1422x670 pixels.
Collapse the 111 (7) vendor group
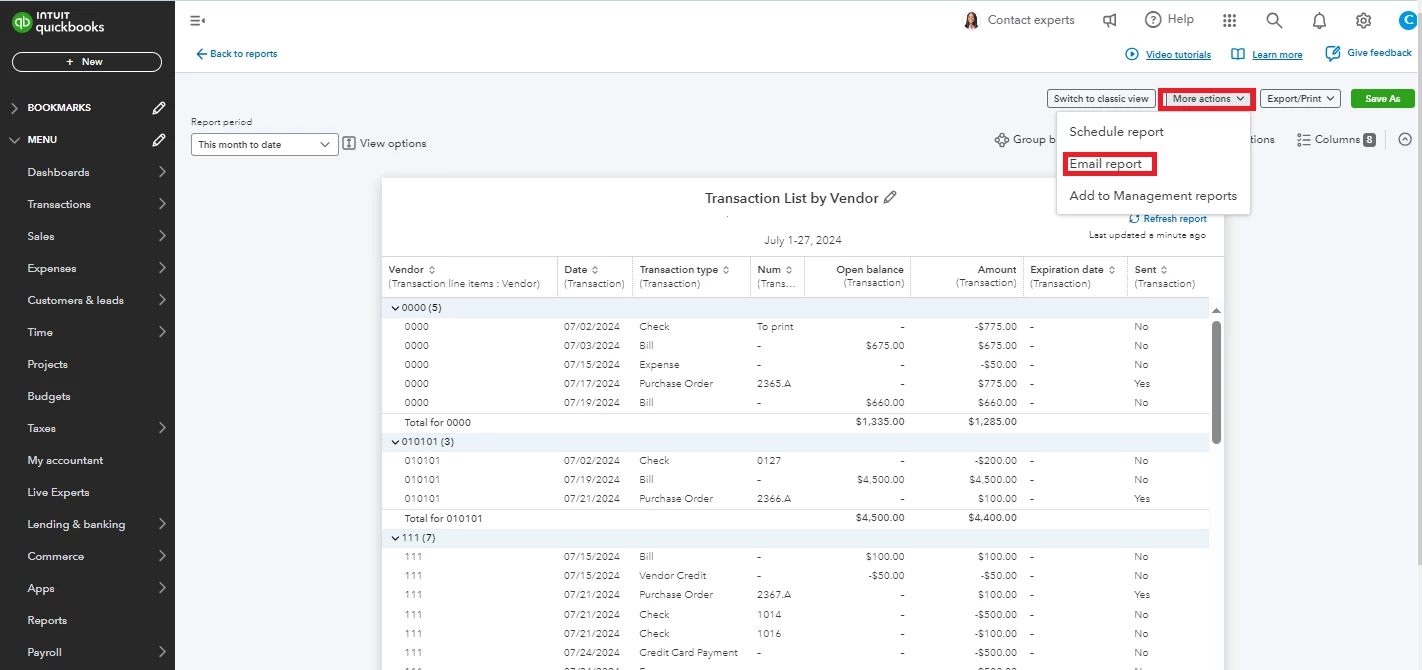(397, 538)
